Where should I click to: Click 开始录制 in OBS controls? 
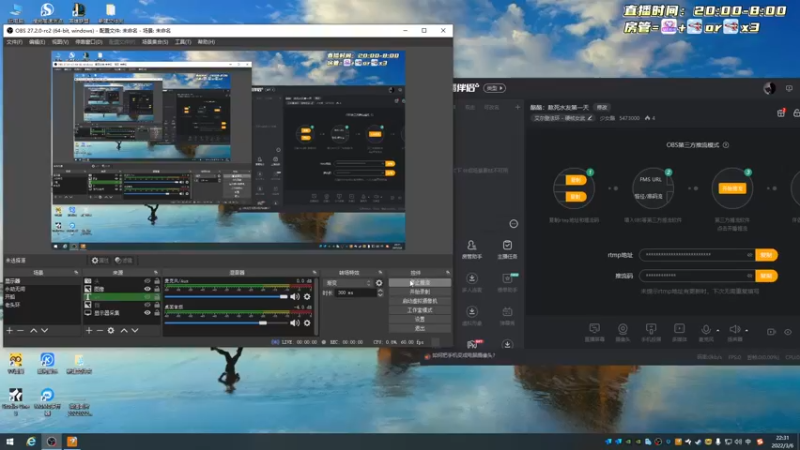(420, 292)
